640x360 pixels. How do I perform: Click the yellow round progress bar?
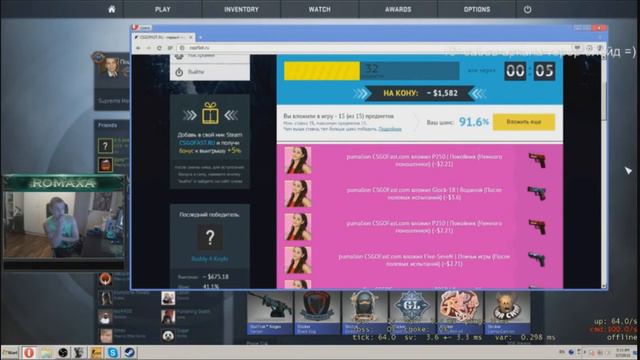322,71
